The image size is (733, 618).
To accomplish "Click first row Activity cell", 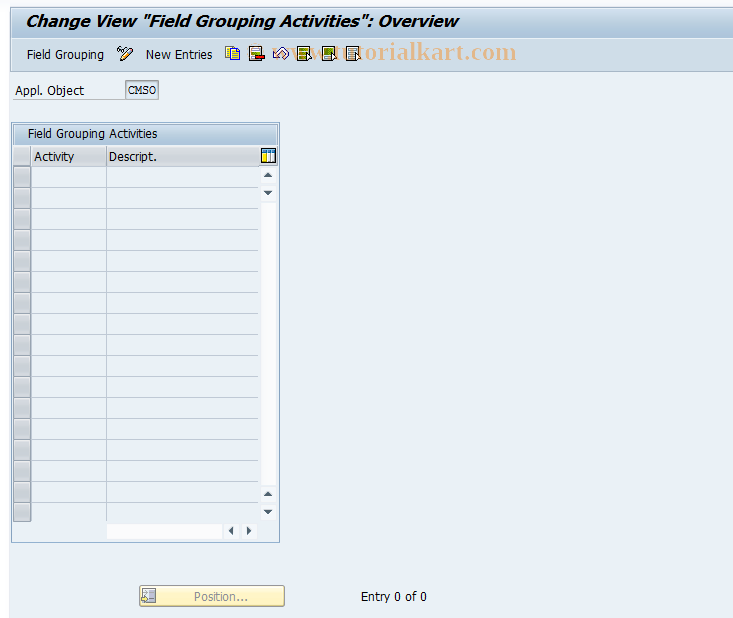I will pyautogui.click(x=69, y=178).
